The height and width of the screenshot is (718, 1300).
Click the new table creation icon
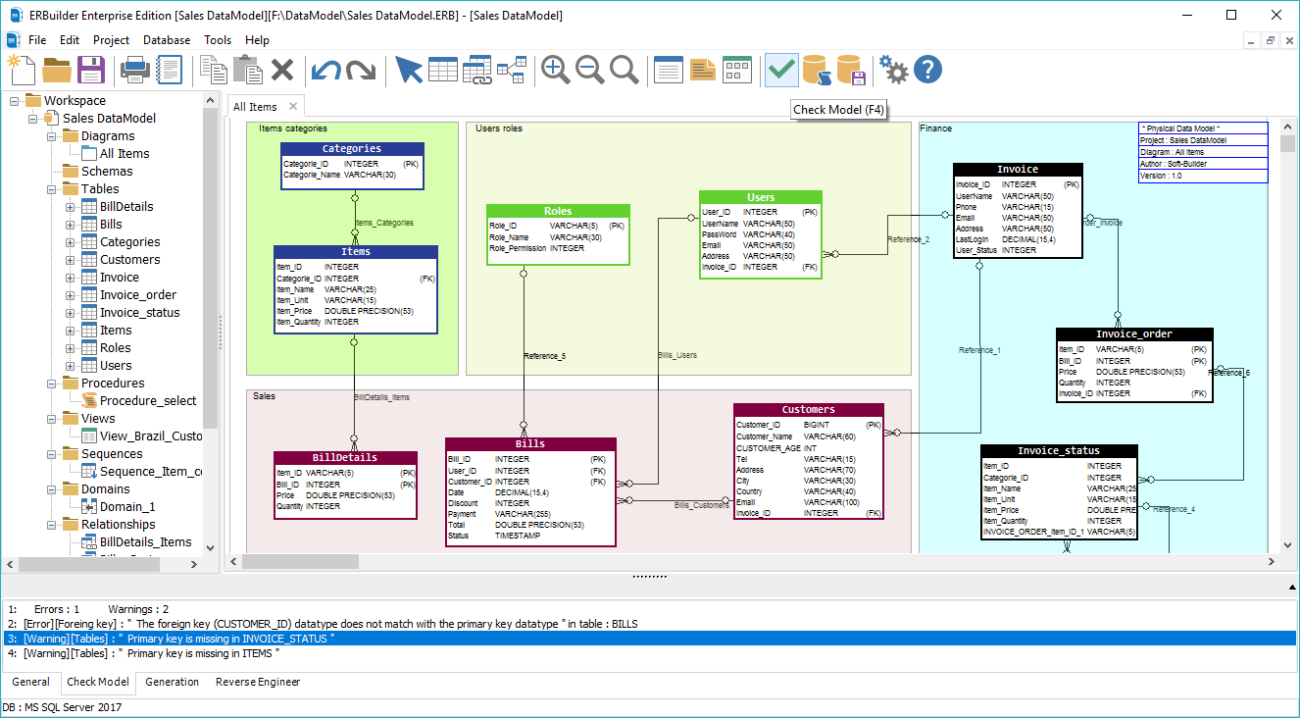tap(442, 70)
